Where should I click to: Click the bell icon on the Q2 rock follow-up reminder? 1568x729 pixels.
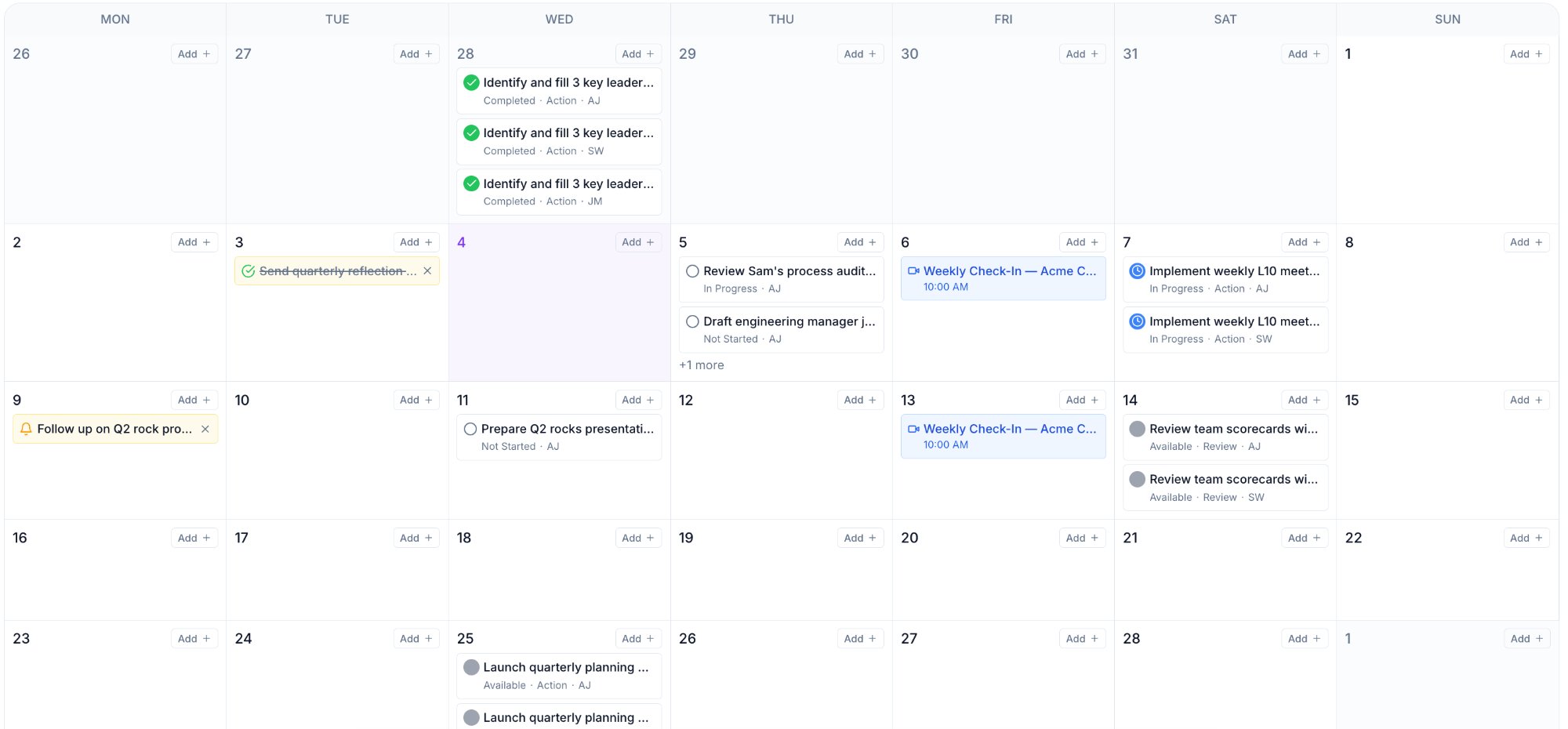27,429
